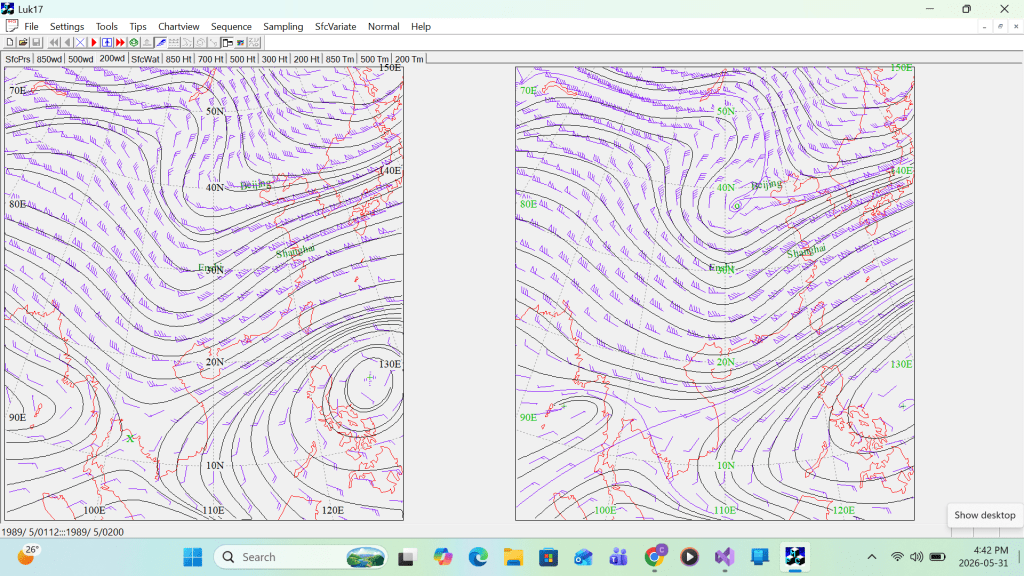
Task: Switch to the 850 Tm tab
Action: coord(340,59)
